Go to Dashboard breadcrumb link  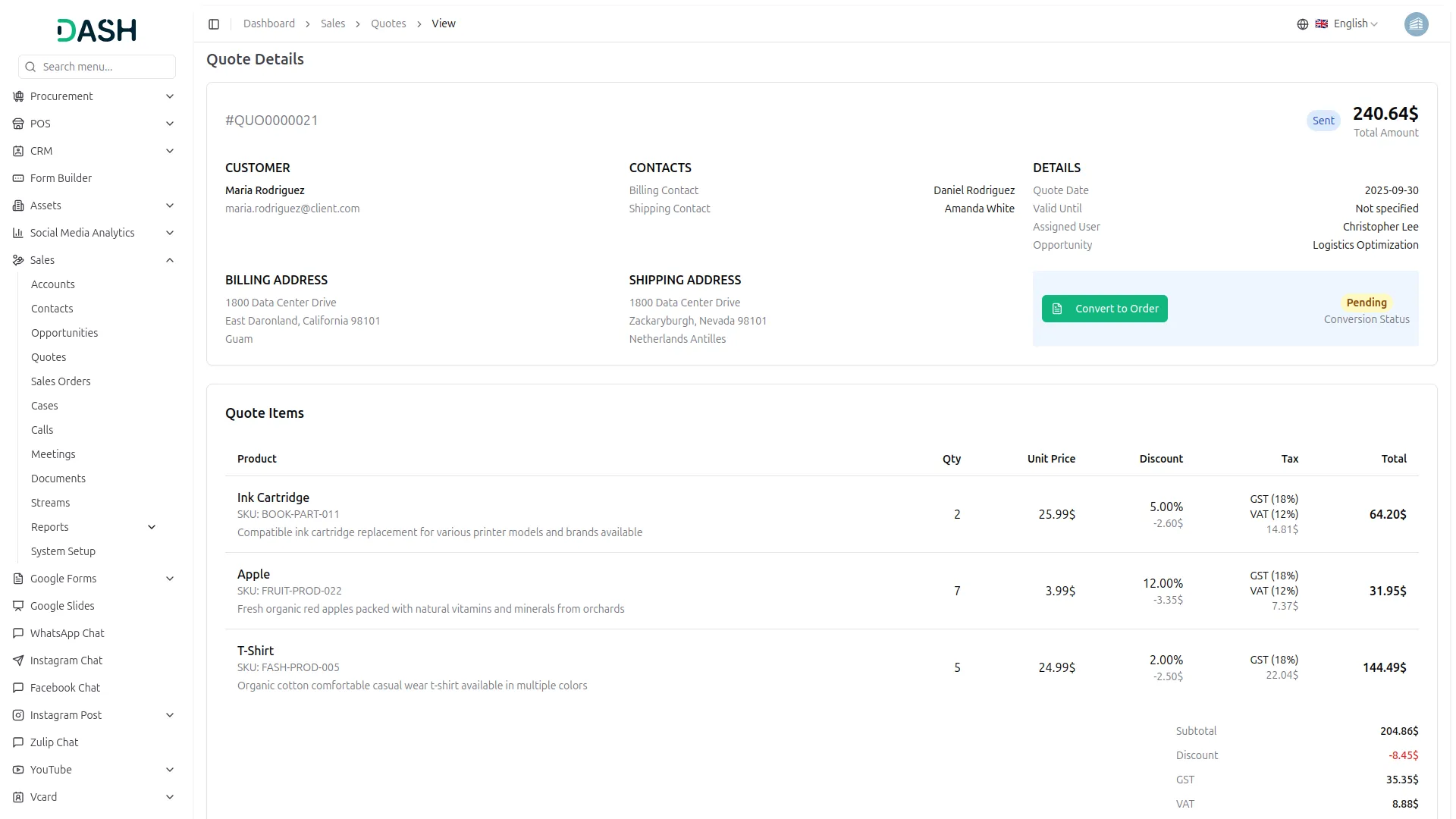pos(269,24)
